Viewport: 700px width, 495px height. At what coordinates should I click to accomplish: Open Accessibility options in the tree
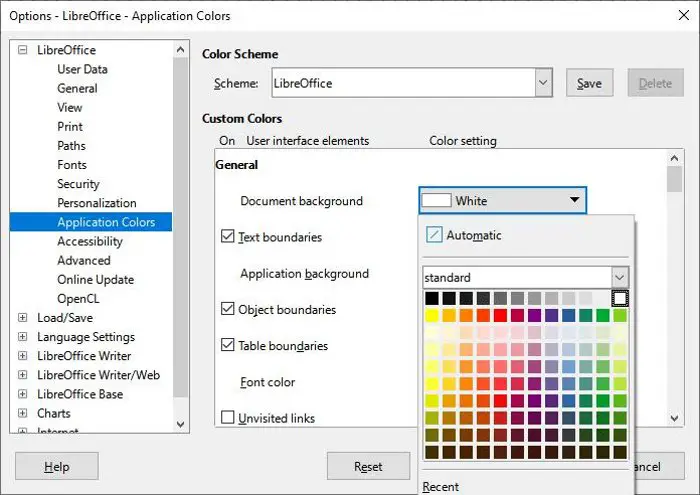[x=90, y=241]
